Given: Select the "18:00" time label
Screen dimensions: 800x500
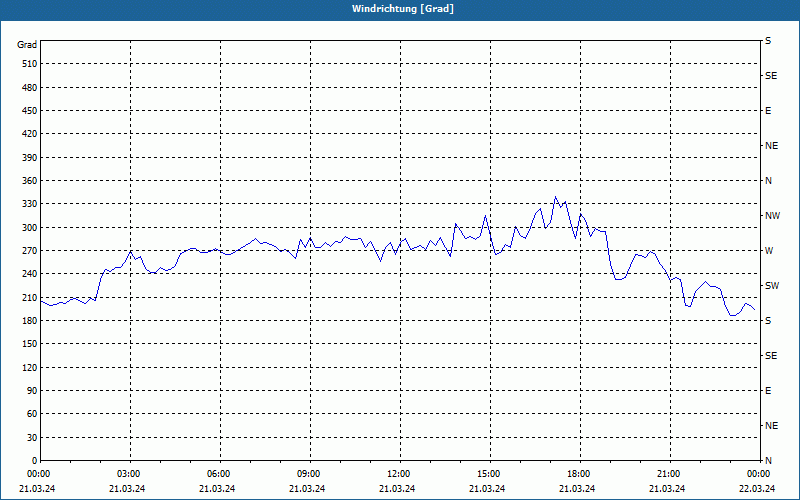Looking at the screenshot, I should click(x=580, y=474).
